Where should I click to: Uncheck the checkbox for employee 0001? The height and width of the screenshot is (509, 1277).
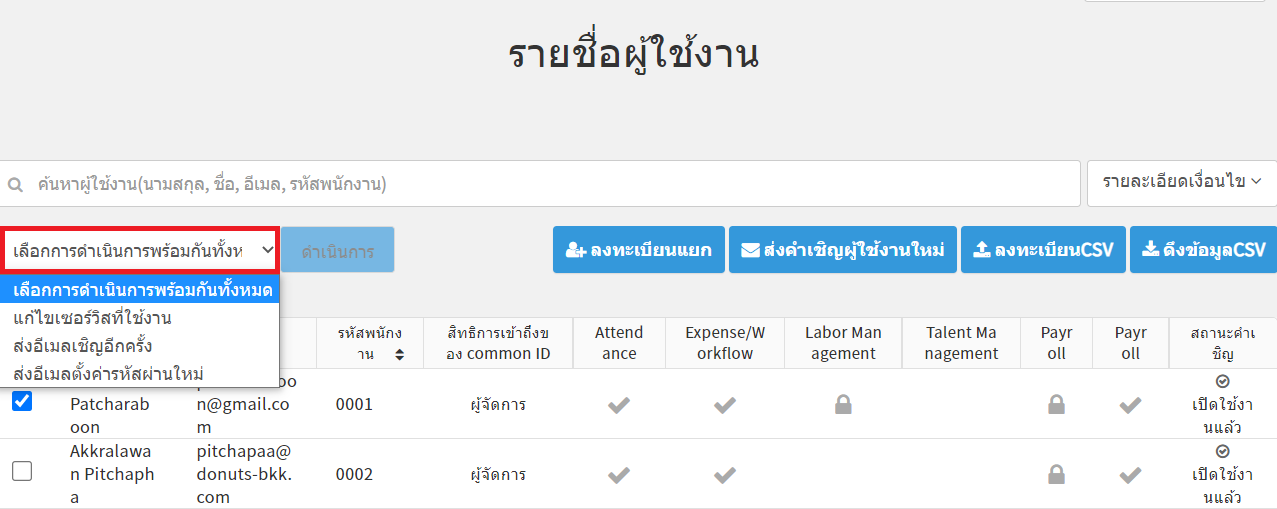22,401
